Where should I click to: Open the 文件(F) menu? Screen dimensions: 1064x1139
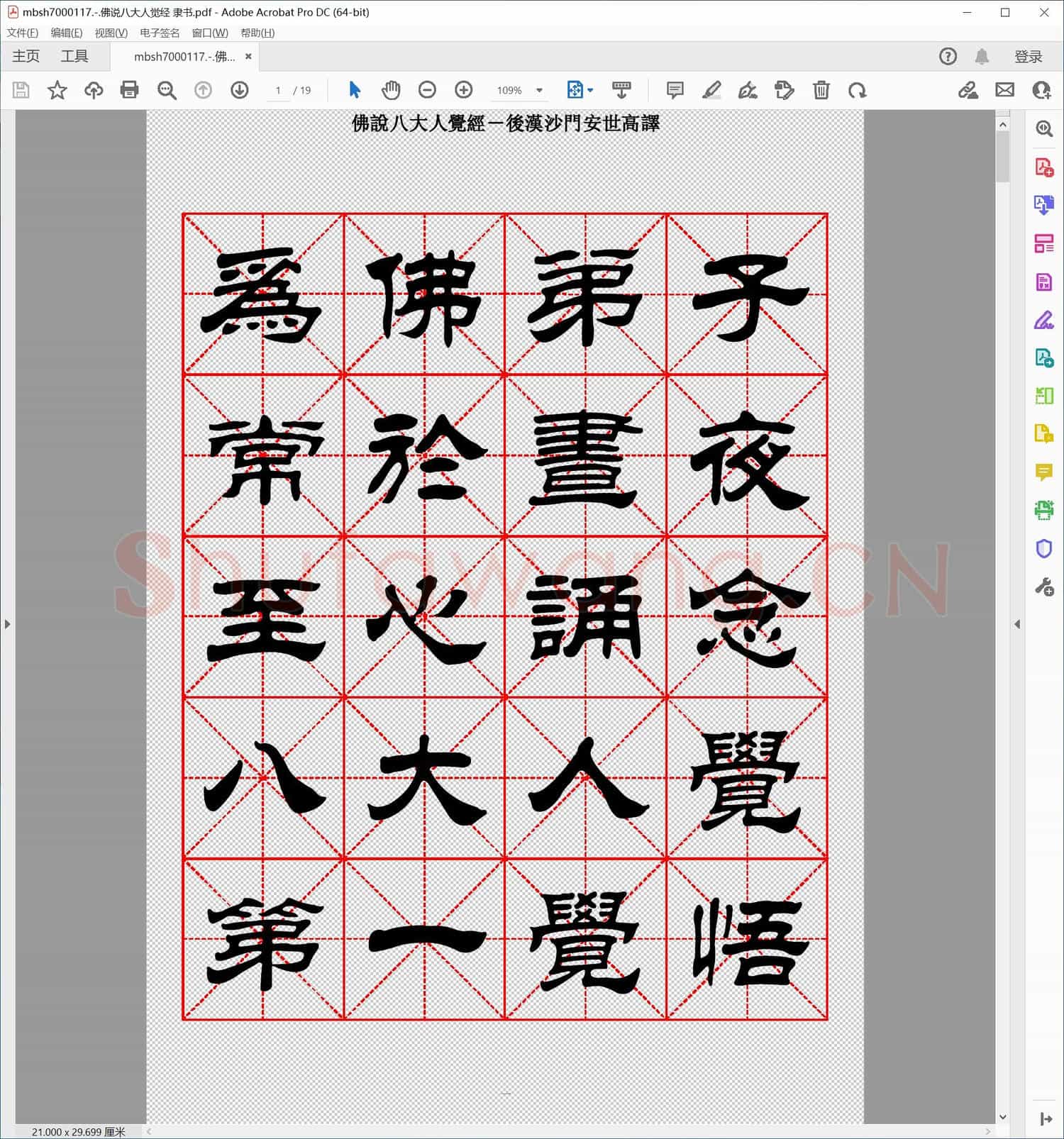click(x=23, y=33)
